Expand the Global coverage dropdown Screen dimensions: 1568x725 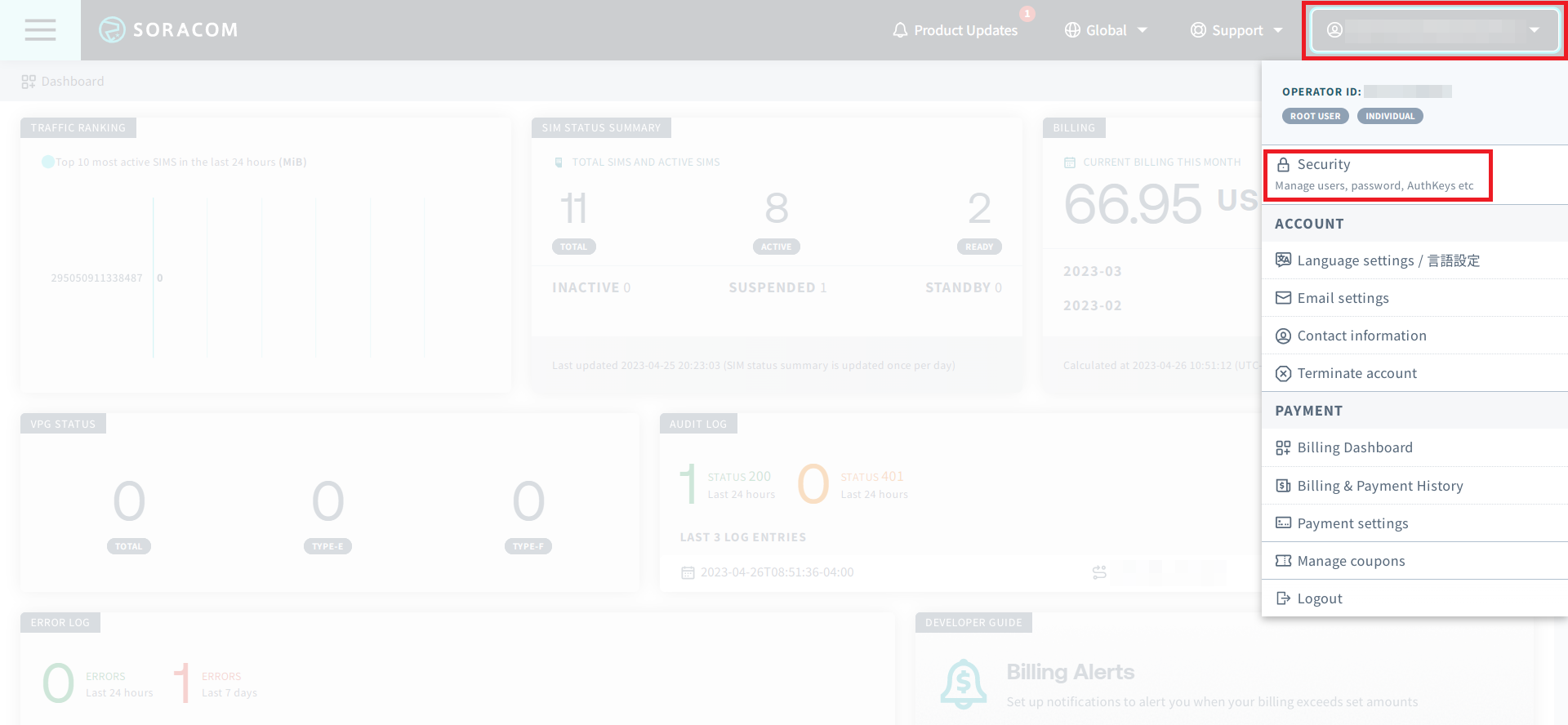coord(1106,30)
